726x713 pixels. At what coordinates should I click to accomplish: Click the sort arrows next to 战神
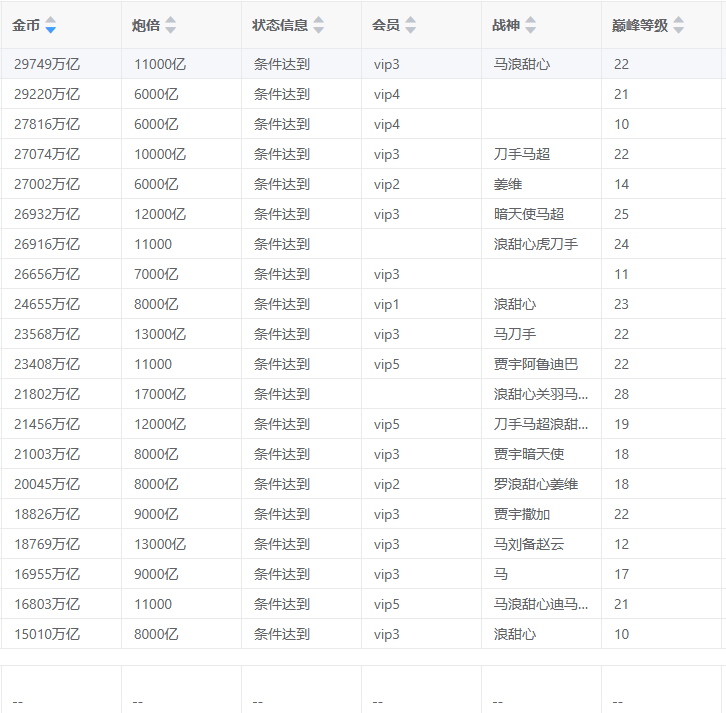[x=530, y=25]
